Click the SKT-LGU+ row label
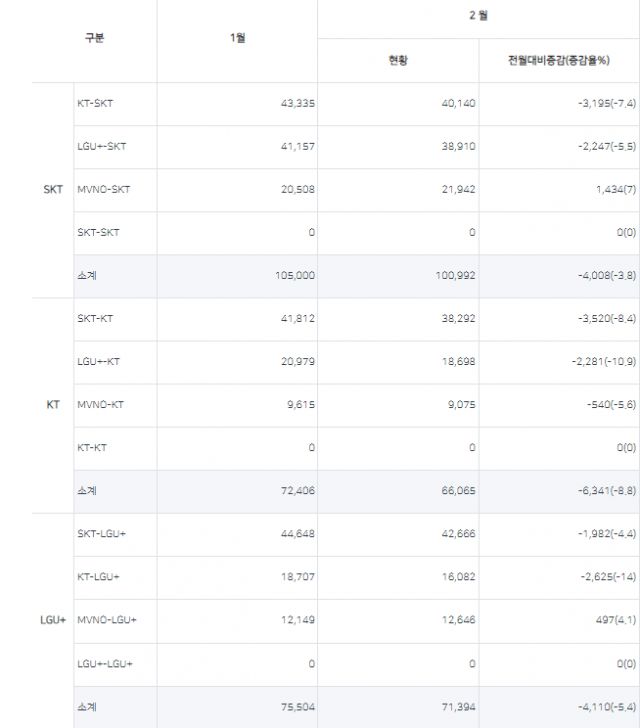This screenshot has width=640, height=728. click(x=101, y=534)
